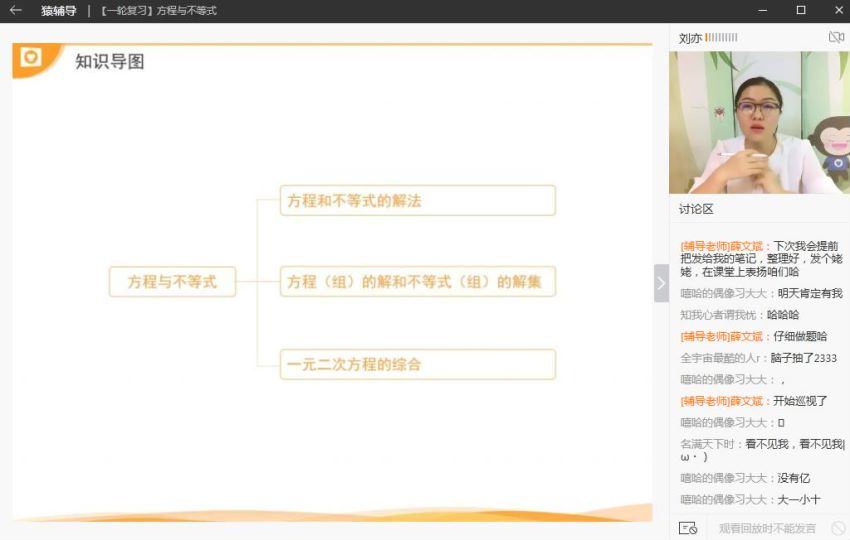Screen dimensions: 850x540
Task: Click the 猿辅导 app title
Action: (59, 10)
